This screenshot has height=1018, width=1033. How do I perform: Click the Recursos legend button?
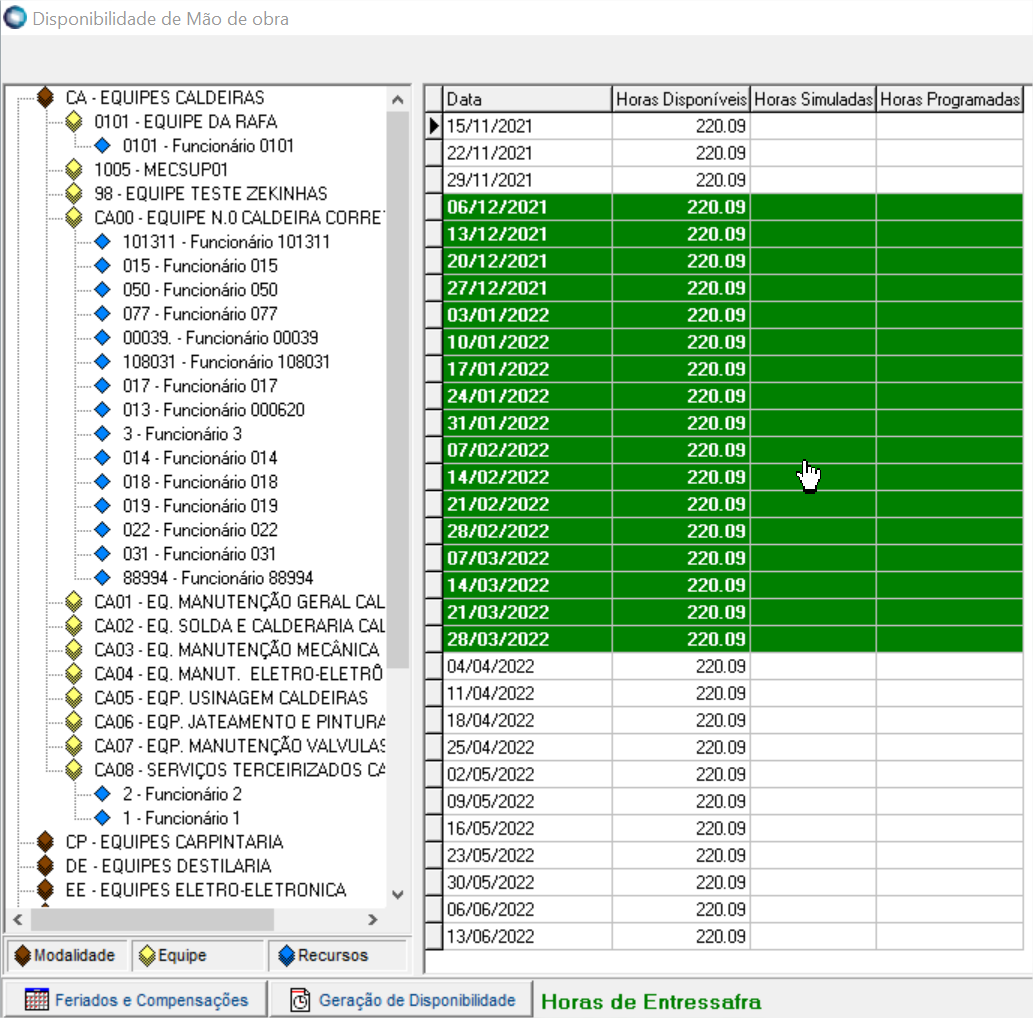click(338, 955)
